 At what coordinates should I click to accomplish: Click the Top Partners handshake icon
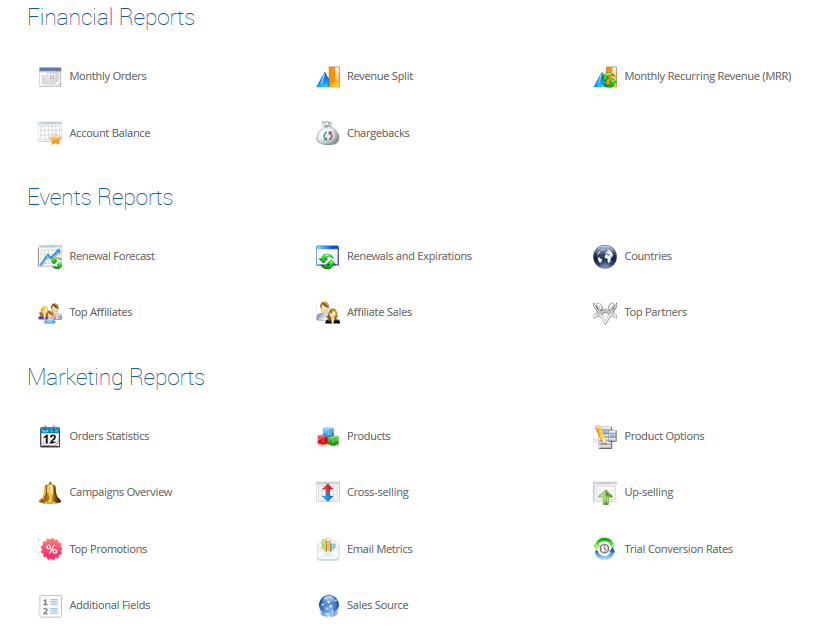pos(605,313)
